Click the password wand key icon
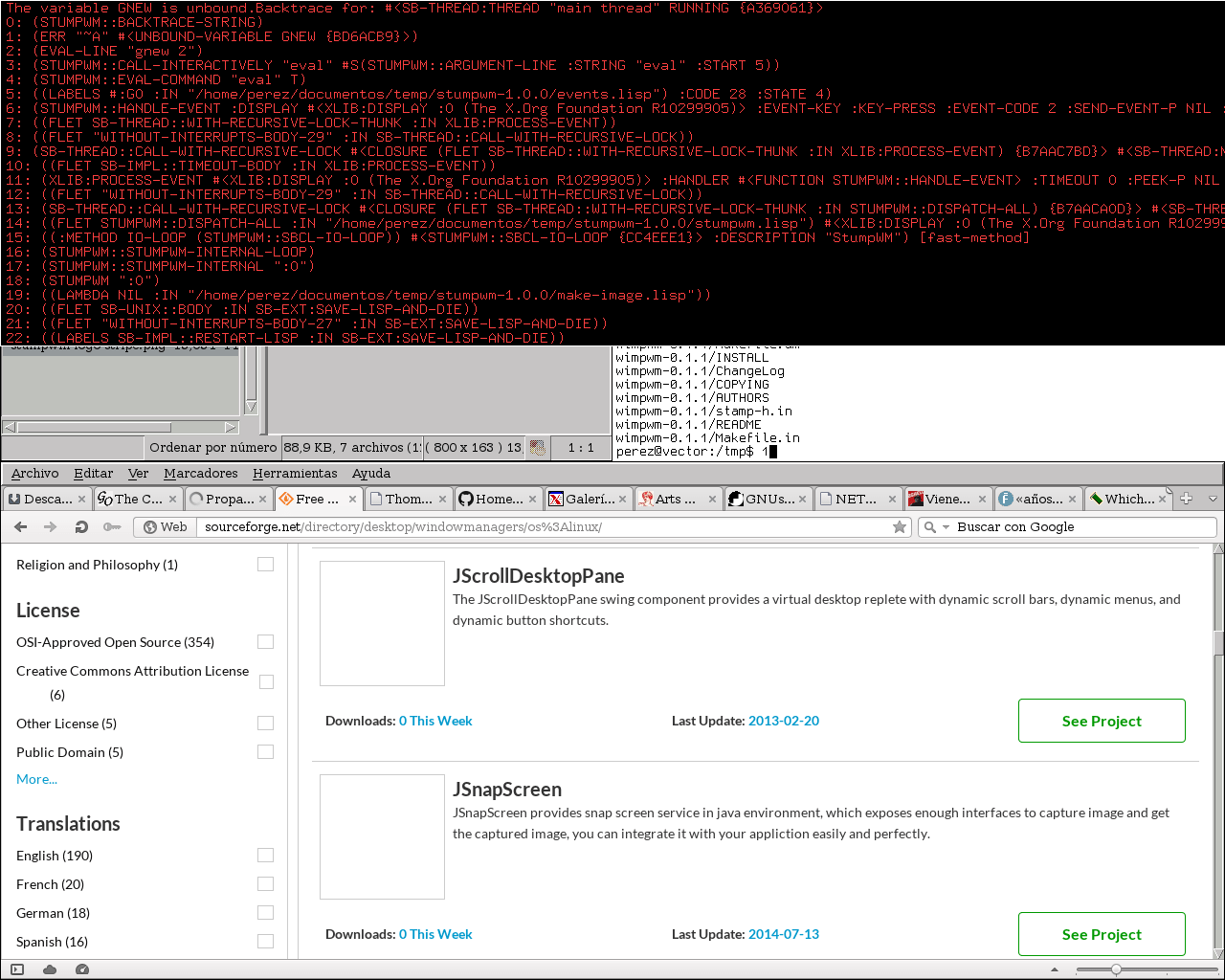The width and height of the screenshot is (1225, 980). point(112,526)
